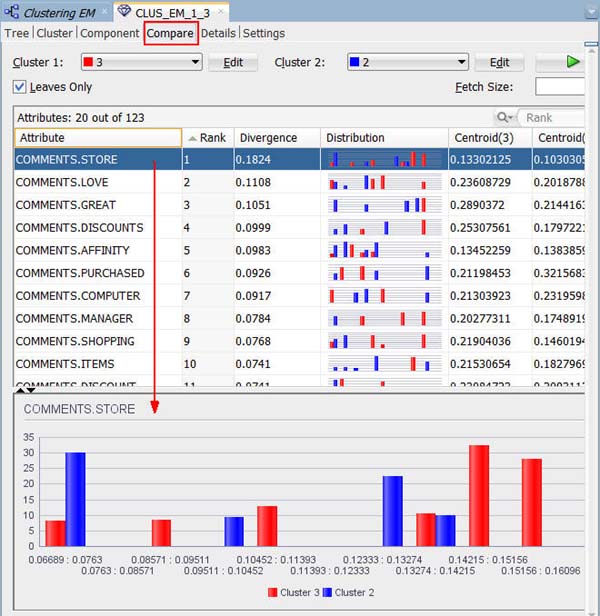Select the COMMENTS.MANAGER row
The height and width of the screenshot is (616, 600).
pyautogui.click(x=299, y=319)
